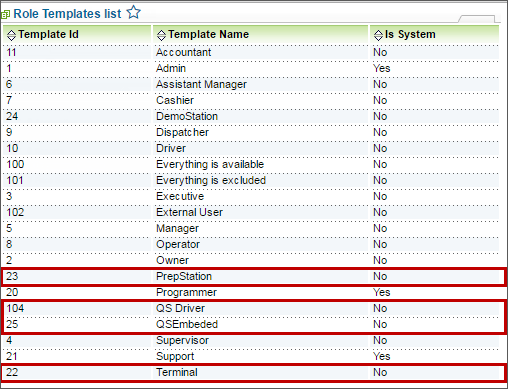Select the Accountant template row
Viewport: 508px width, 389px height.
[251, 52]
